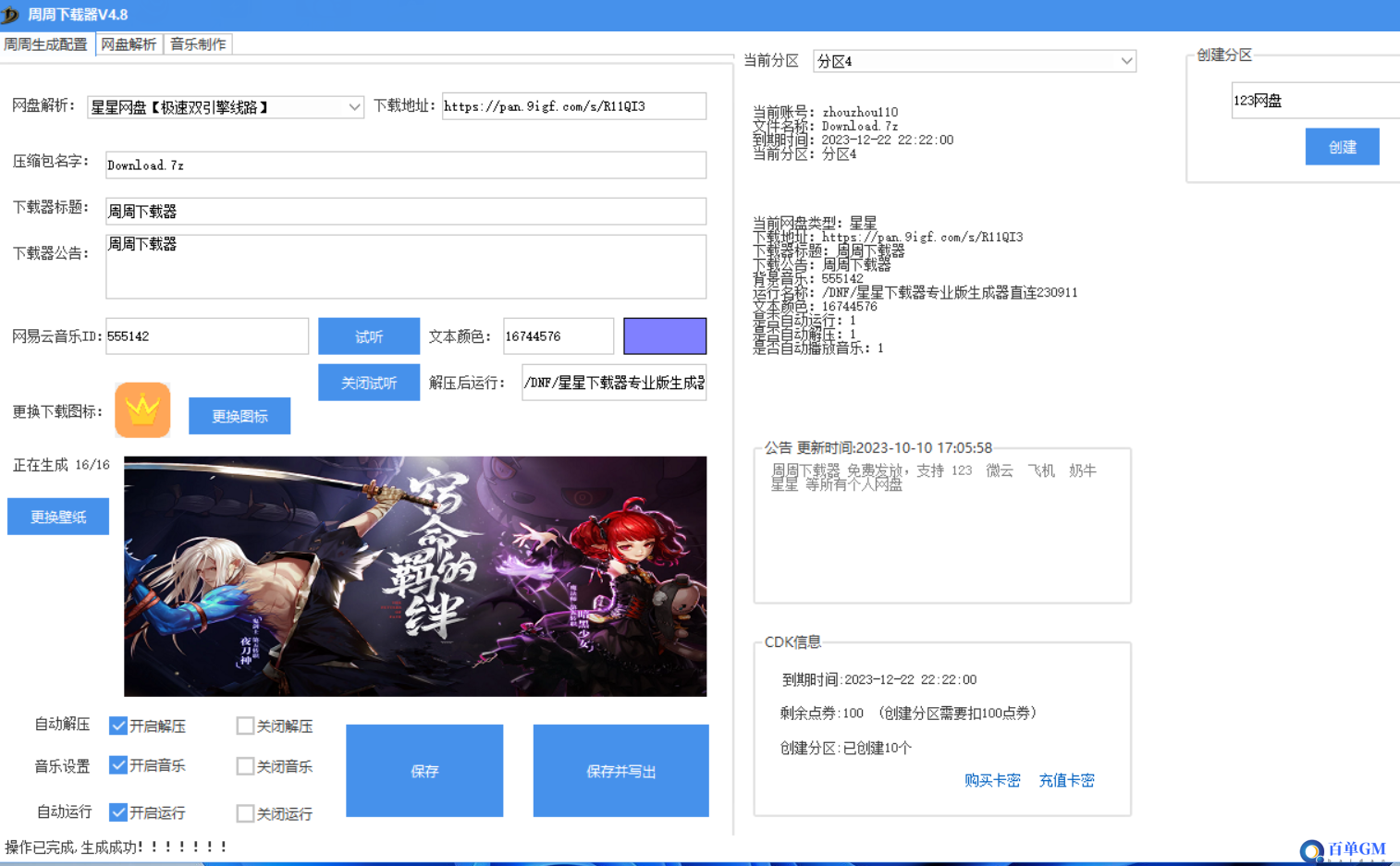1400x866 pixels.
Task: Click the 到期时间 text in CDK信息
Action: [x=879, y=679]
